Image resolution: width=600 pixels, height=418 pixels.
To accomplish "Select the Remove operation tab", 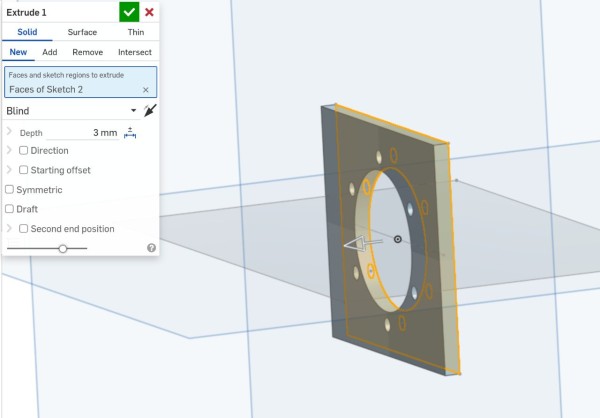I will (x=88, y=52).
